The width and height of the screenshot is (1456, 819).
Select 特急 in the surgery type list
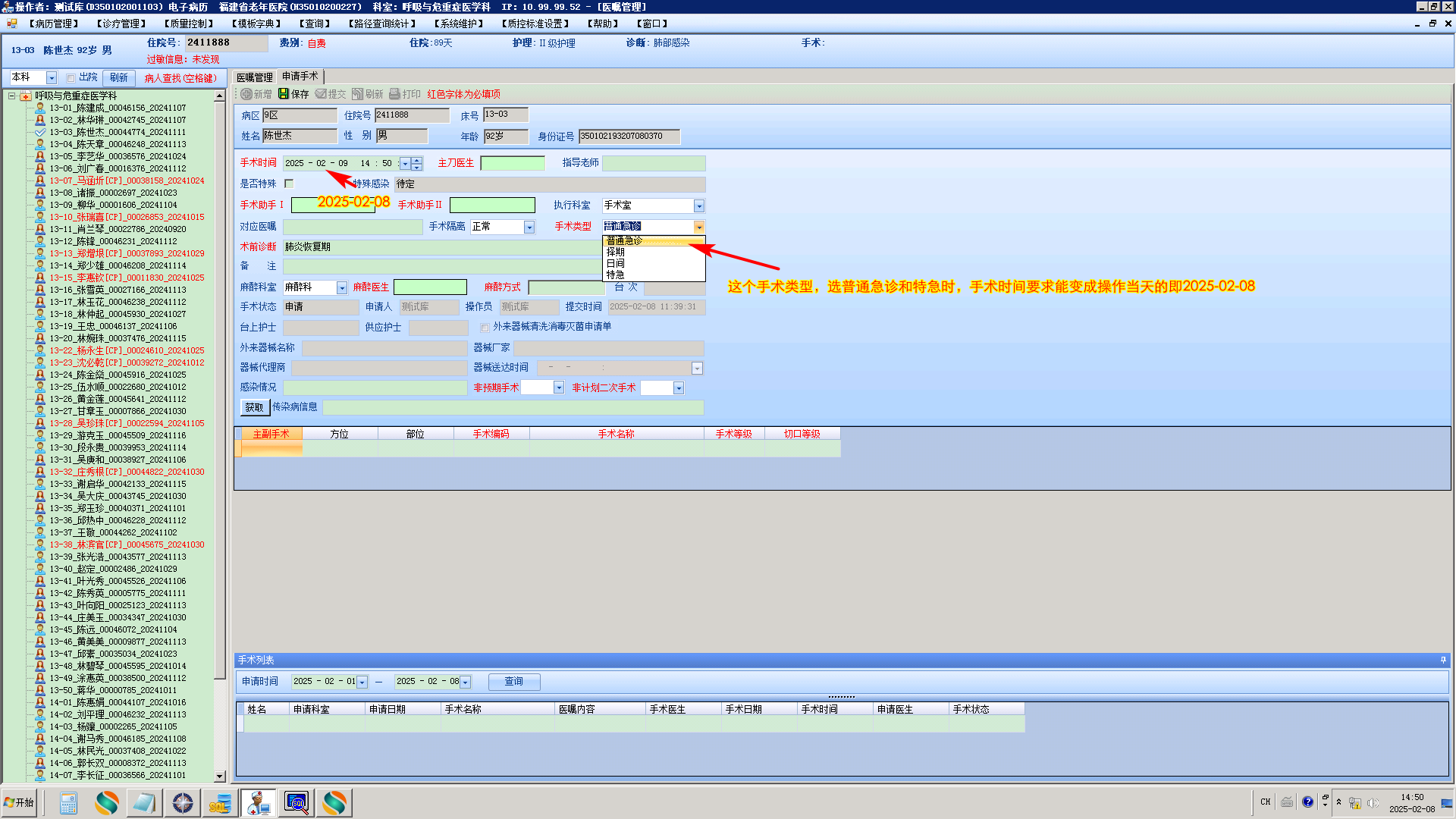pyautogui.click(x=615, y=275)
